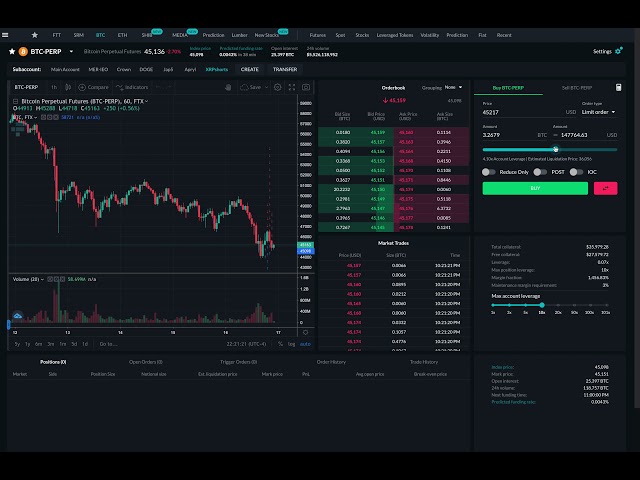640x480 pixels.
Task: Select the hand pan tool on chart toolbar
Action: point(228,87)
